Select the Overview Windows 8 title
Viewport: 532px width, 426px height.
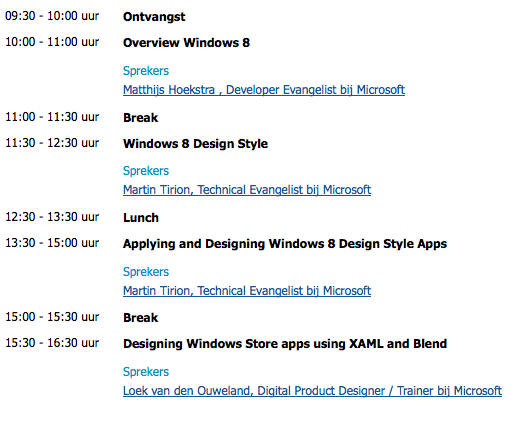pyautogui.click(x=186, y=43)
